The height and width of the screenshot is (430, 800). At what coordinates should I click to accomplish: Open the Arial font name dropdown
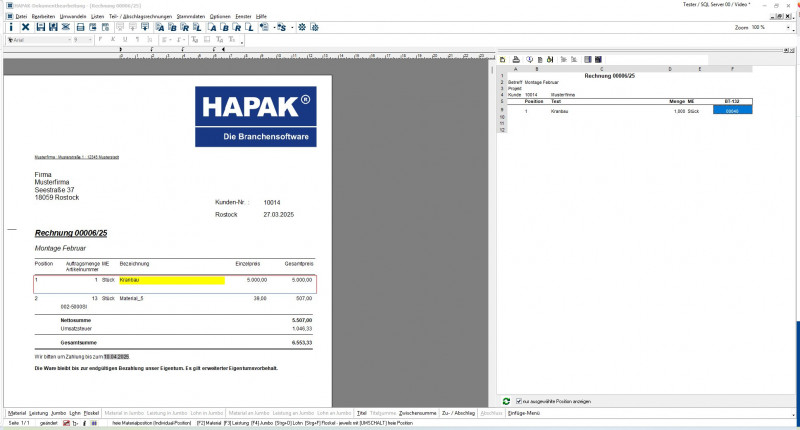69,40
